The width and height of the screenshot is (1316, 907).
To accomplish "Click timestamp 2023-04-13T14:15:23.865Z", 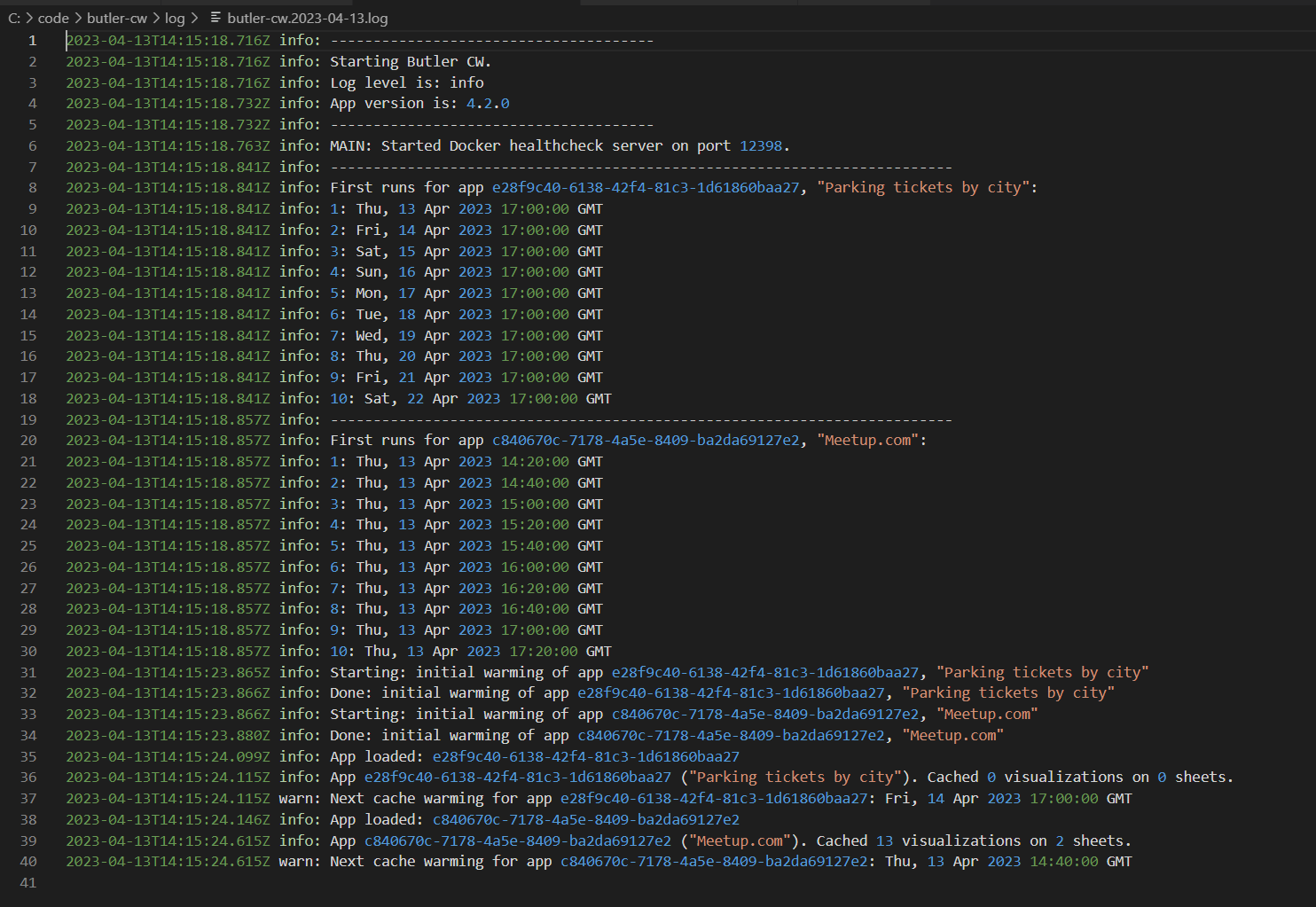I will pos(168,672).
